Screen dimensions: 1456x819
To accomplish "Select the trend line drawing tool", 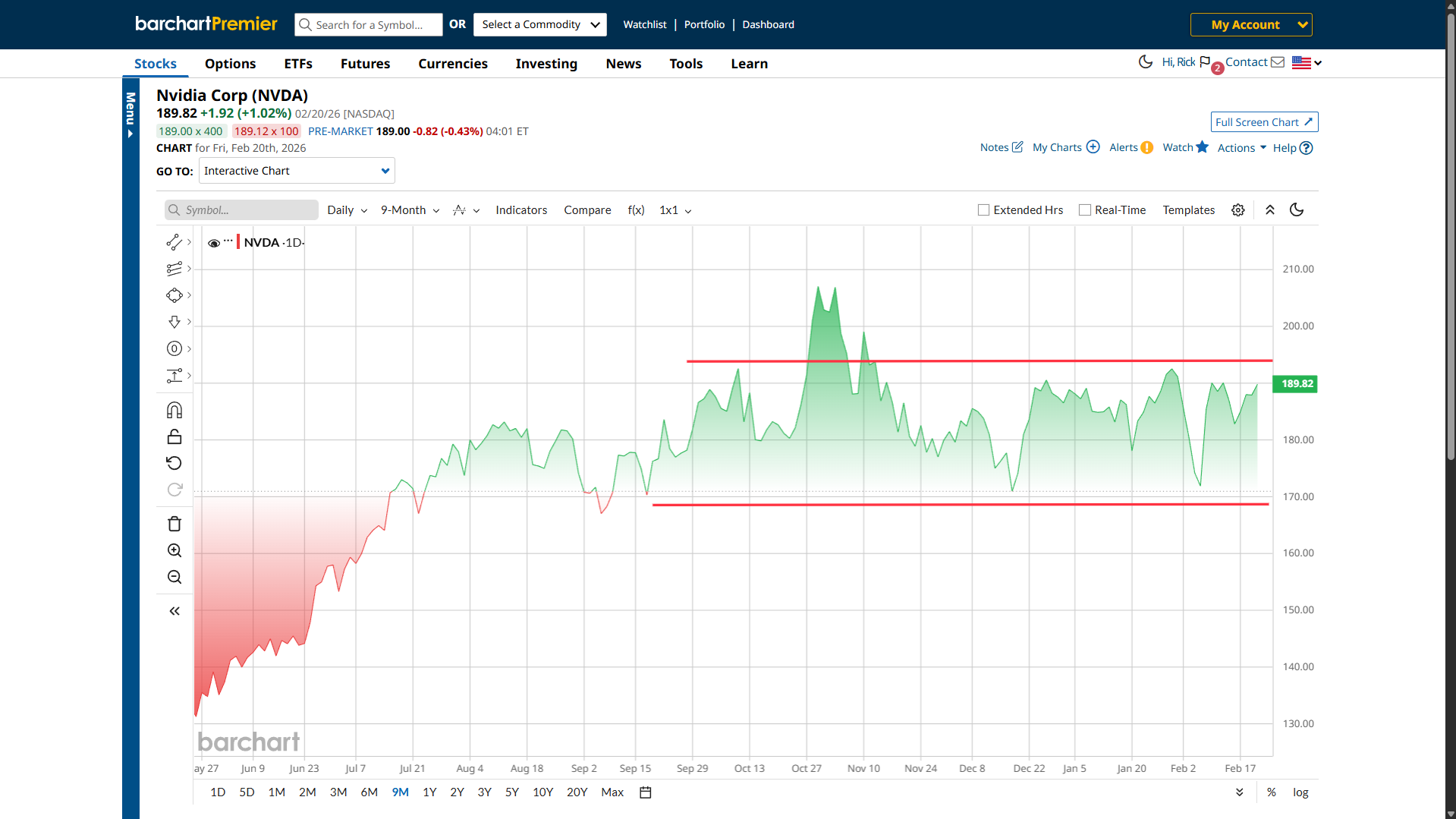I will 174,242.
